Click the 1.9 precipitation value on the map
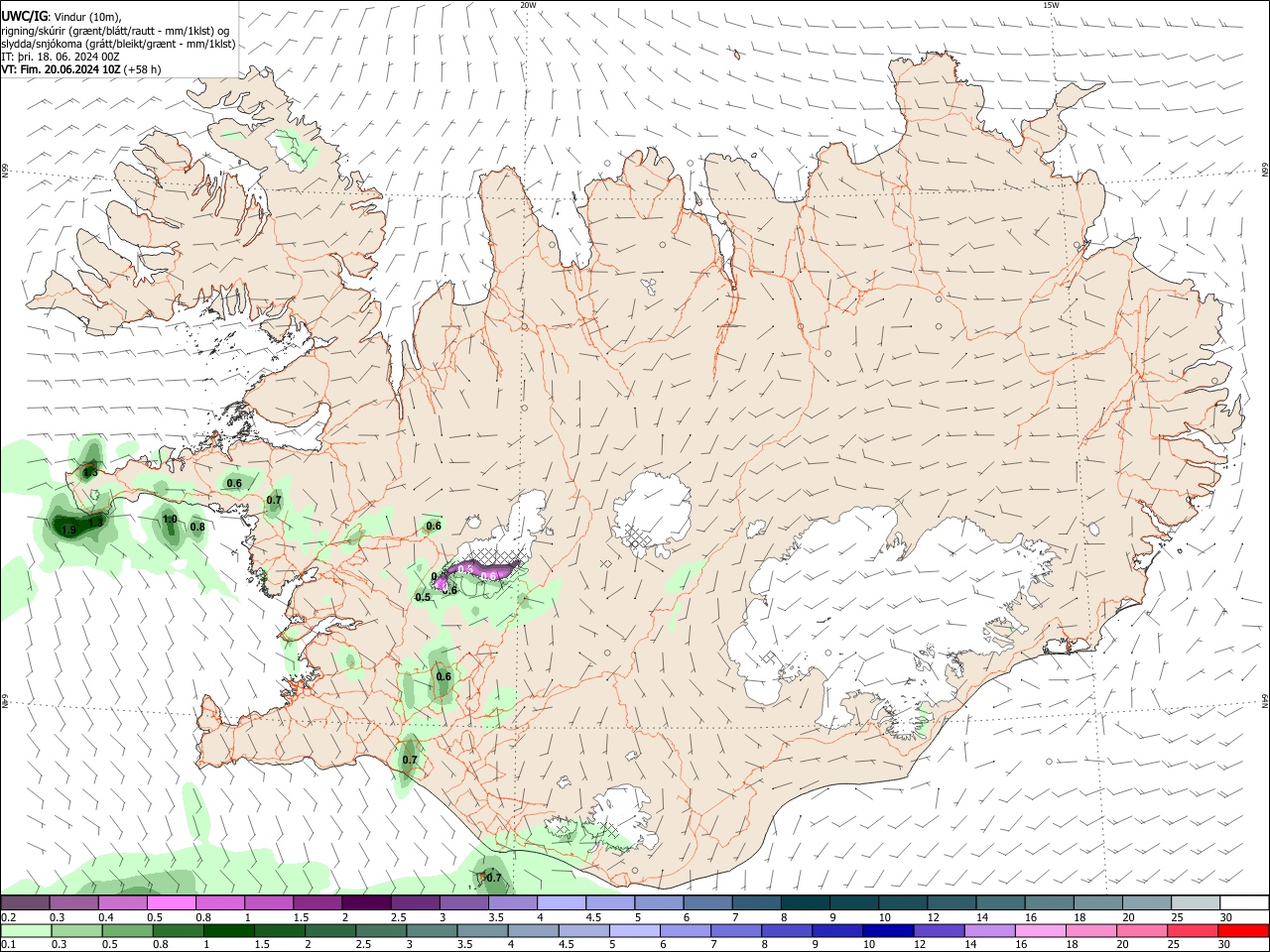1270x952 pixels. coord(68,531)
